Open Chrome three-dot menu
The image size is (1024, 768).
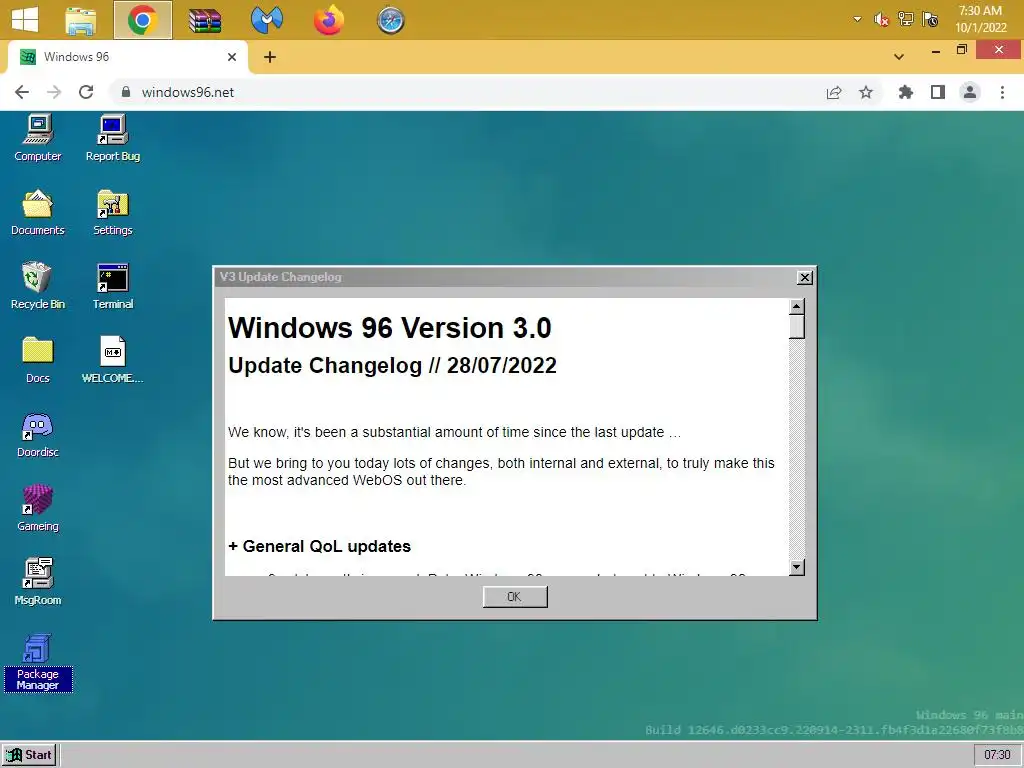pyautogui.click(x=1002, y=92)
